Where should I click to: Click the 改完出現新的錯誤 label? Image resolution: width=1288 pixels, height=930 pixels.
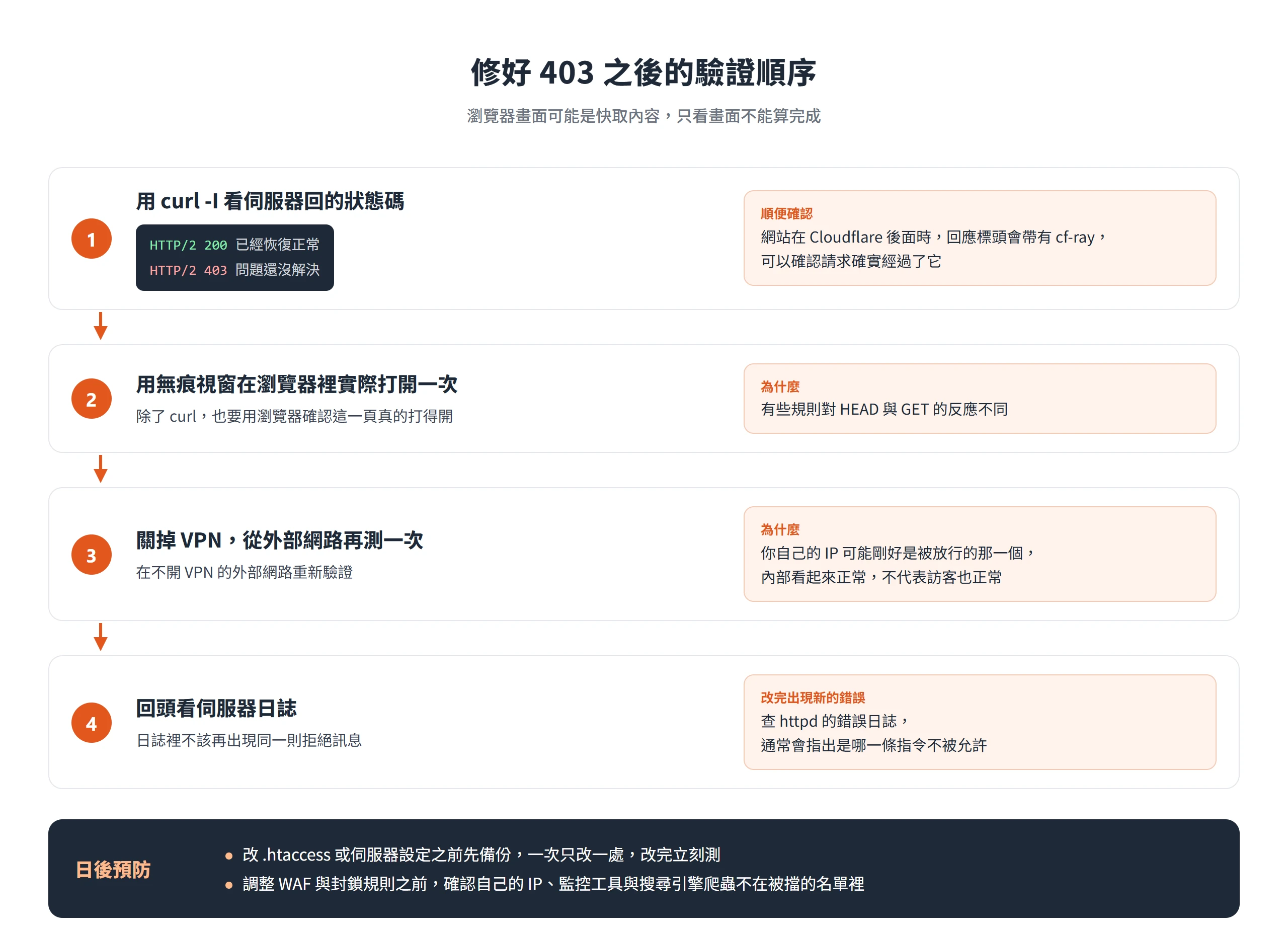(813, 697)
